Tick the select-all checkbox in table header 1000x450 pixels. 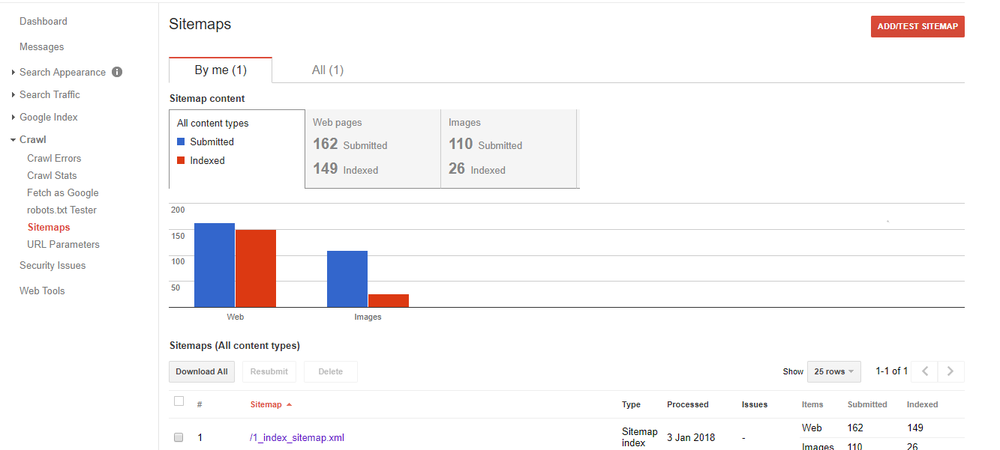pos(179,402)
